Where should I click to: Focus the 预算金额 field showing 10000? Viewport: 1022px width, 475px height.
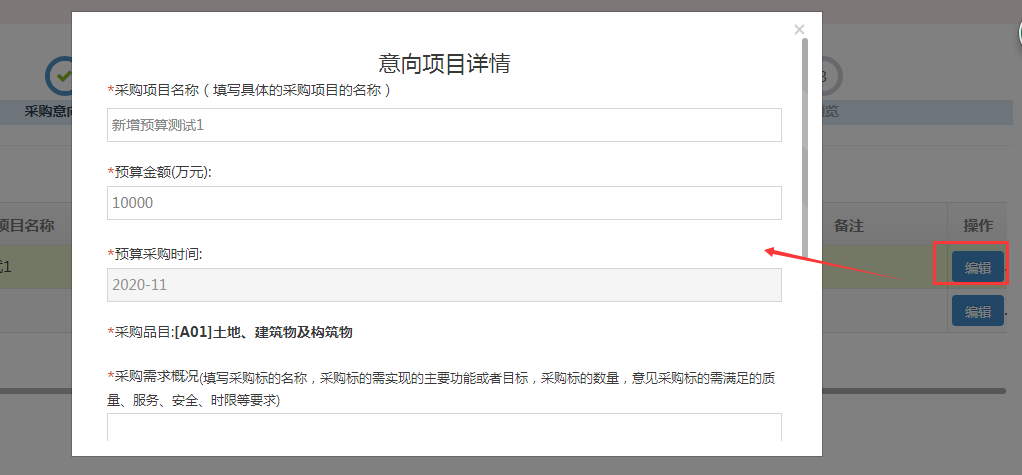pyautogui.click(x=444, y=203)
